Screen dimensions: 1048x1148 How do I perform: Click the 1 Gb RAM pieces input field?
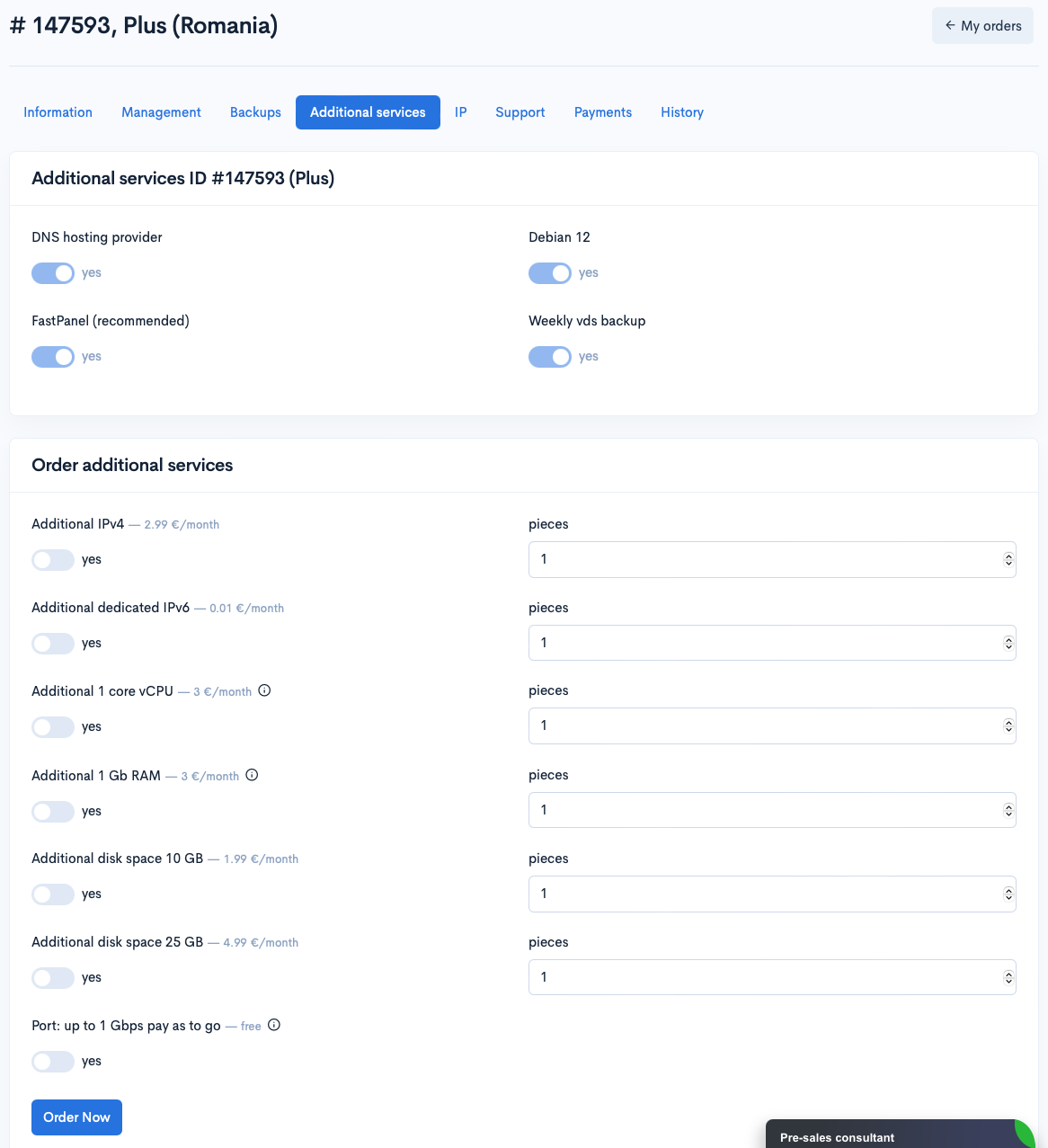[x=772, y=810]
